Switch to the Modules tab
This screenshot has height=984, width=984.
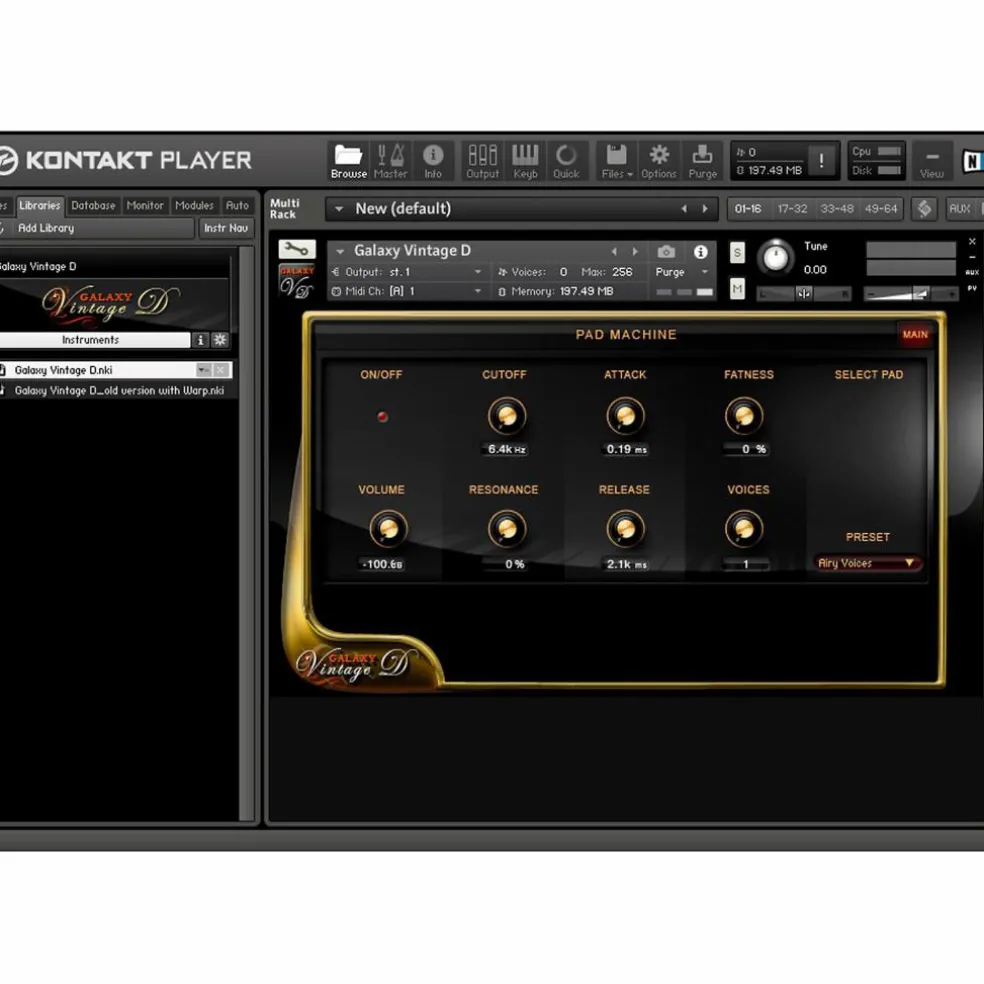click(194, 205)
